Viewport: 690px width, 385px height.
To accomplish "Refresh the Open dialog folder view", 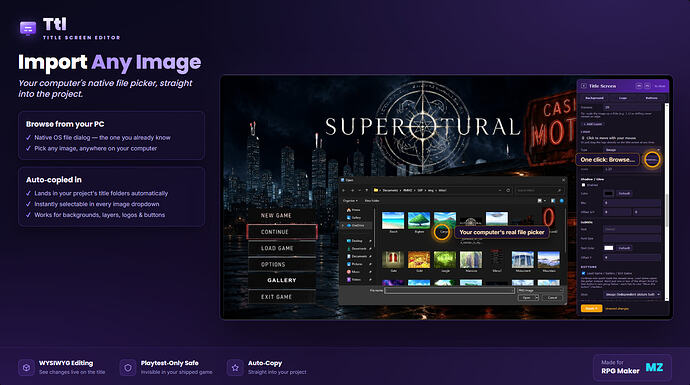I will (x=508, y=190).
